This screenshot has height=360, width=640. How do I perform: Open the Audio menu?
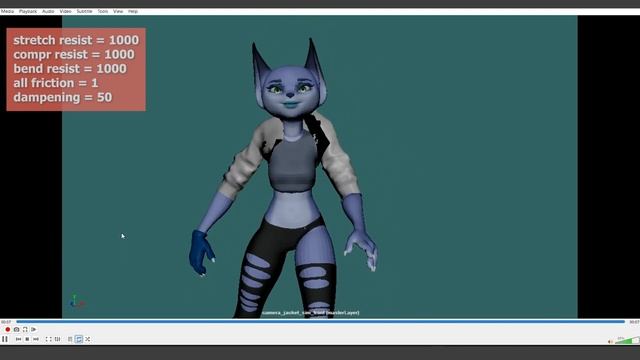[x=48, y=11]
